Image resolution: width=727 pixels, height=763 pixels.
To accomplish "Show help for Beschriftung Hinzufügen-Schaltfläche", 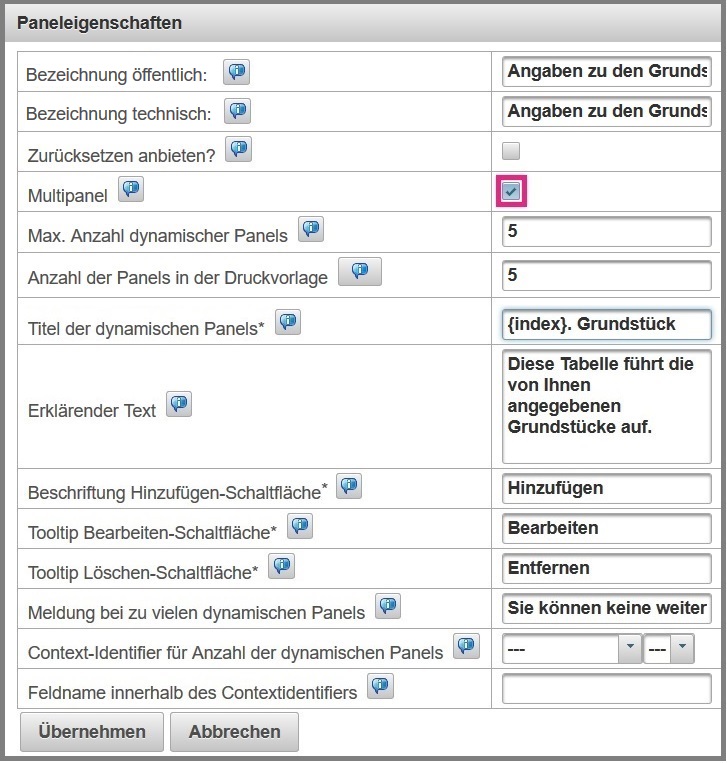I will (349, 487).
